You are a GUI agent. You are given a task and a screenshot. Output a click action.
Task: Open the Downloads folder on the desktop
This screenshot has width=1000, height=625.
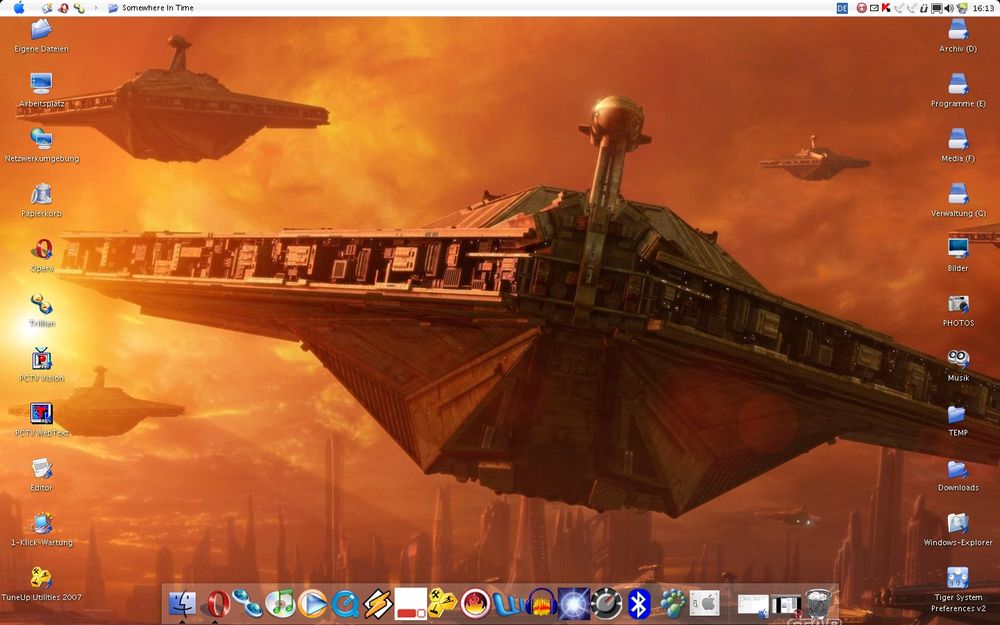click(958, 474)
